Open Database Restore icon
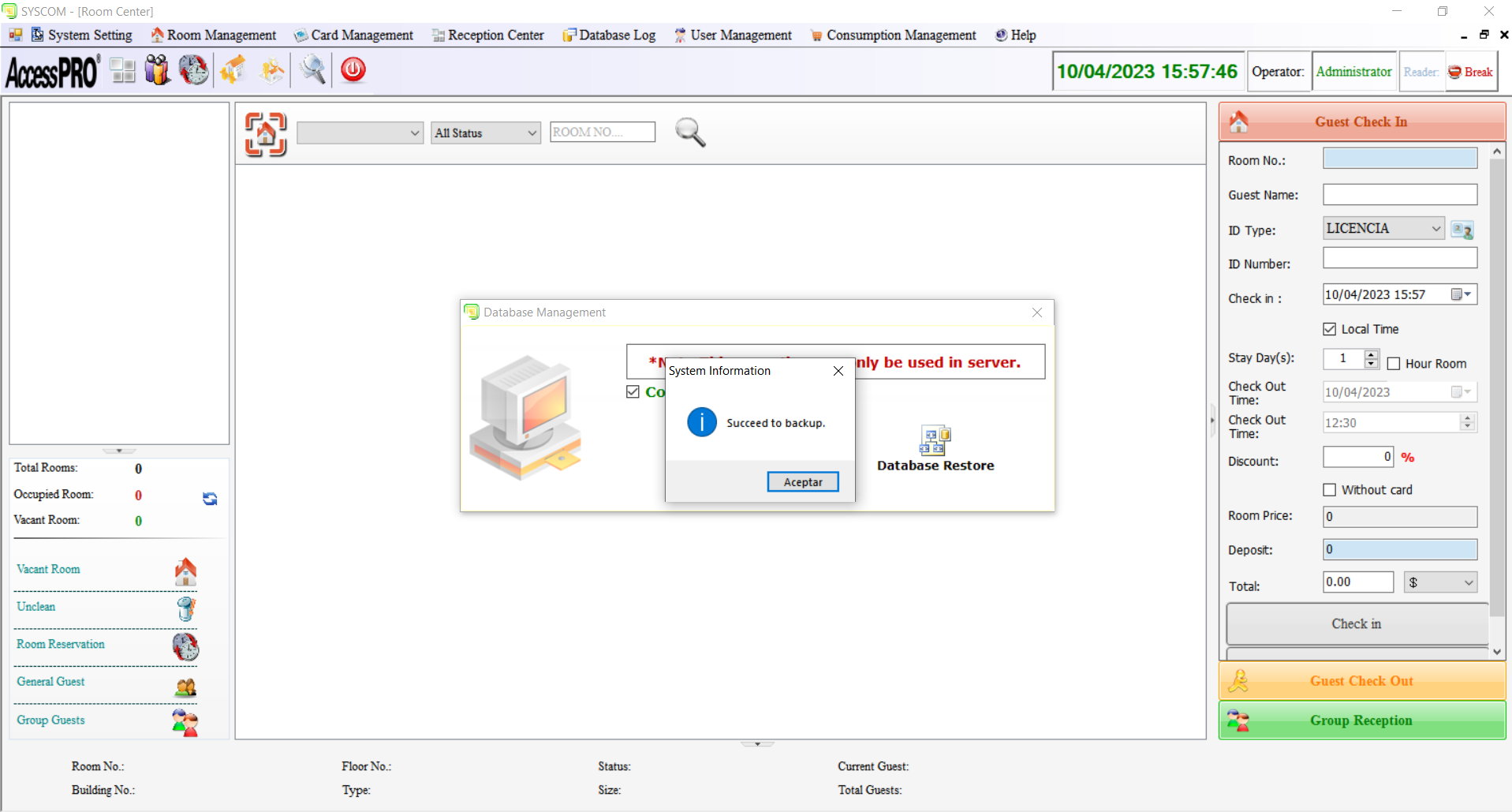1512x812 pixels. click(935, 440)
